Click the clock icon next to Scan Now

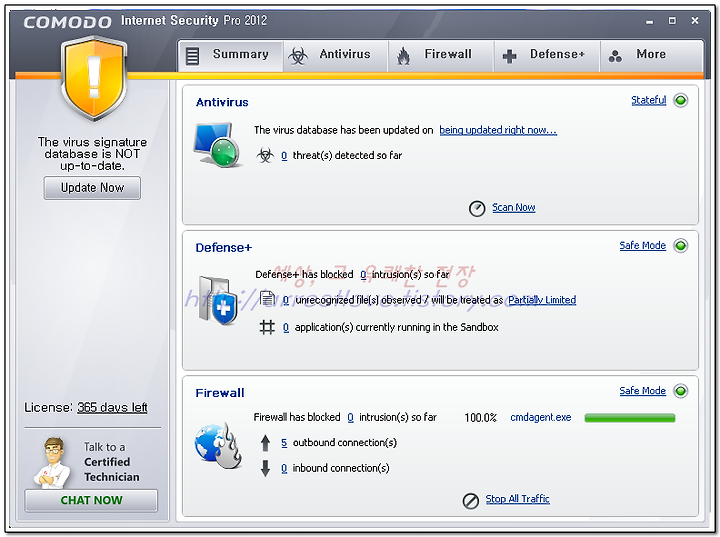pos(477,209)
